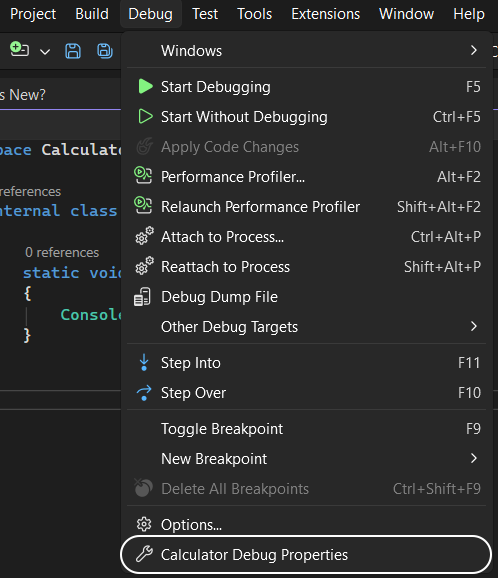Click the opening brace in the code
Screen dimensions: 498x578
point(27,294)
